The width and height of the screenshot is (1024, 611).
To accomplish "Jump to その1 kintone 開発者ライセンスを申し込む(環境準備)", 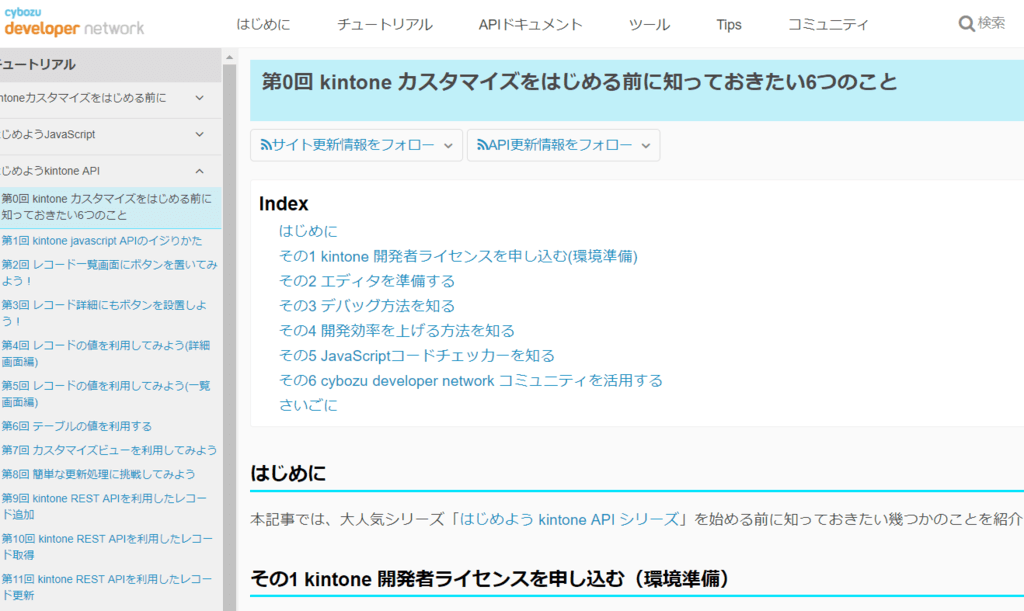I will 458,256.
